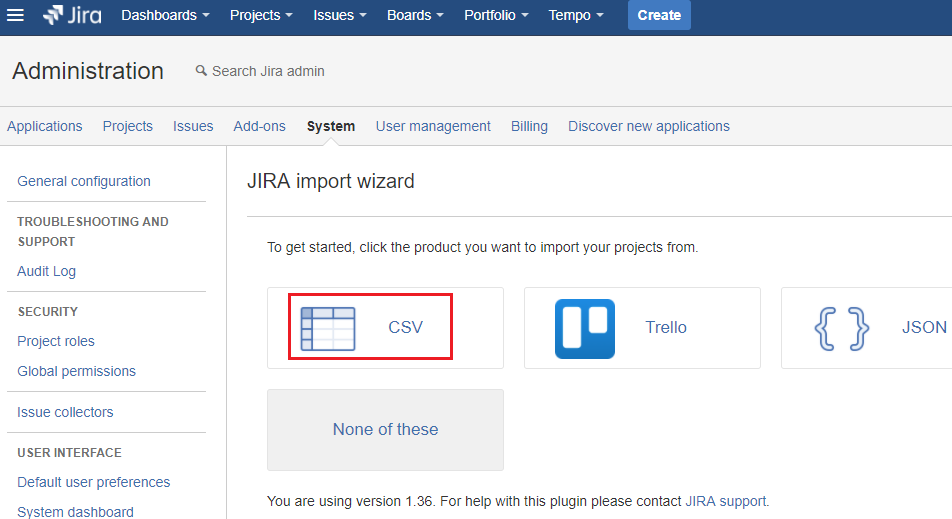This screenshot has width=952, height=519.
Task: Choose the JSON import label
Action: (924, 327)
